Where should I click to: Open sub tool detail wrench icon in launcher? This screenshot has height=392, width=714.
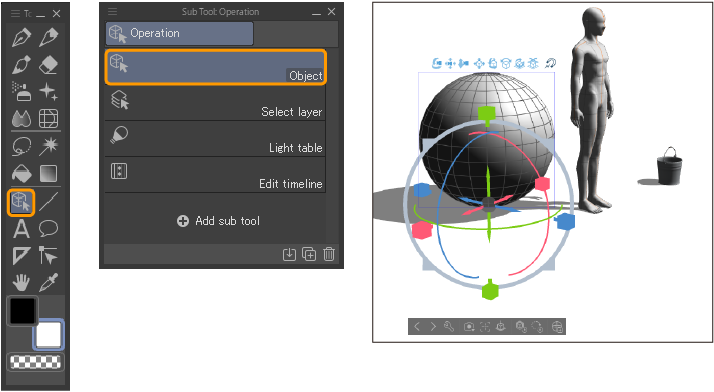pos(449,326)
